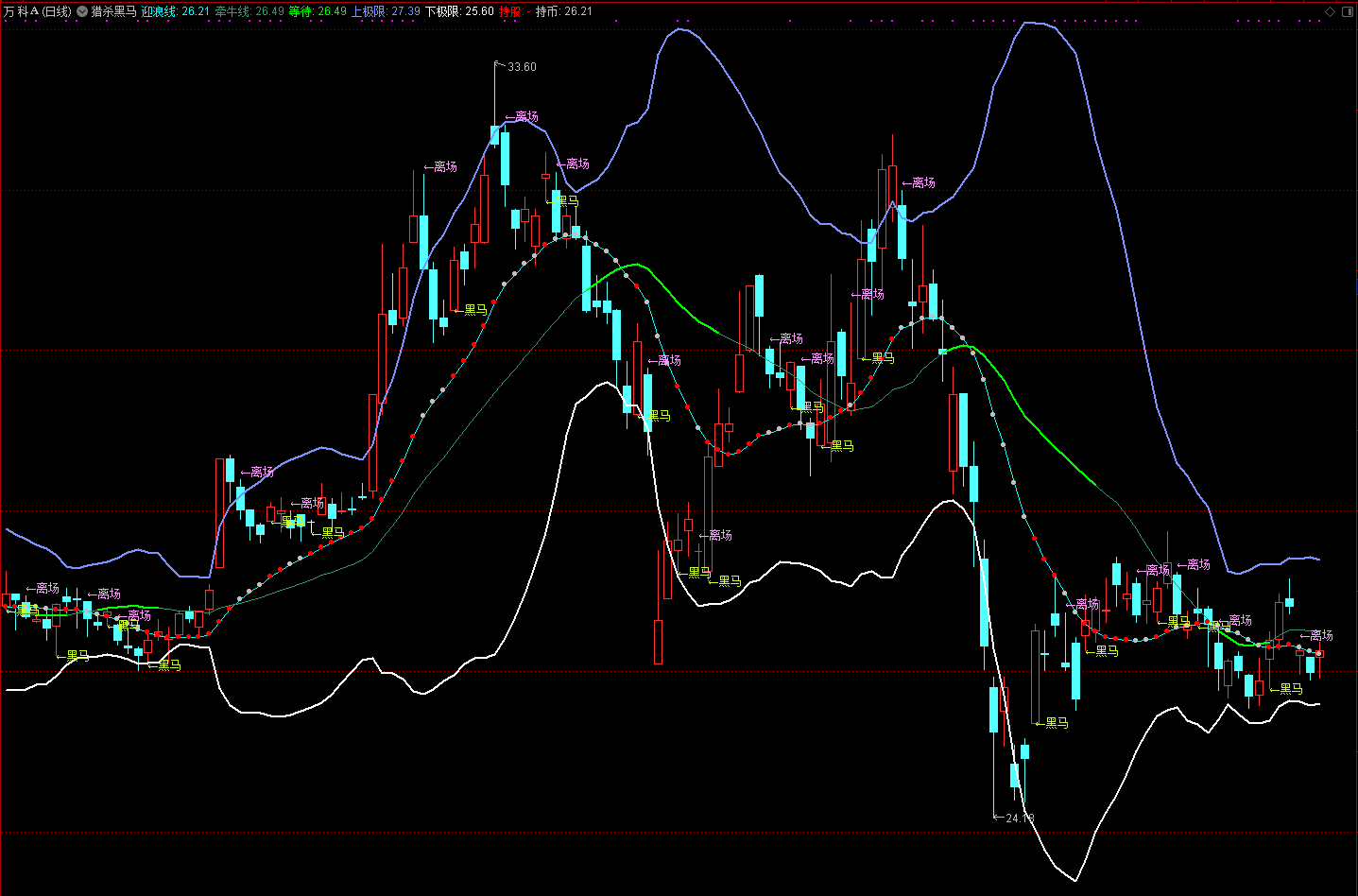Open the indicator dropdown arrow beside 猎杀黑马

(82, 11)
